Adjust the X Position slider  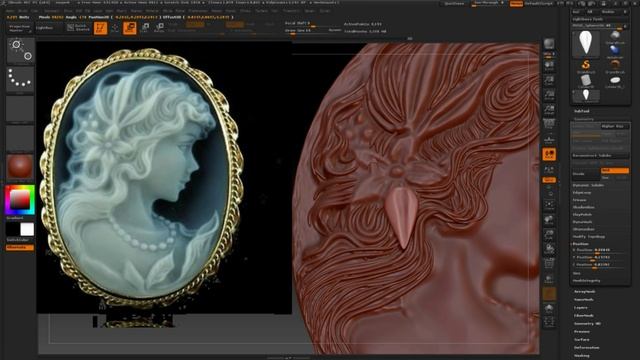point(599,250)
